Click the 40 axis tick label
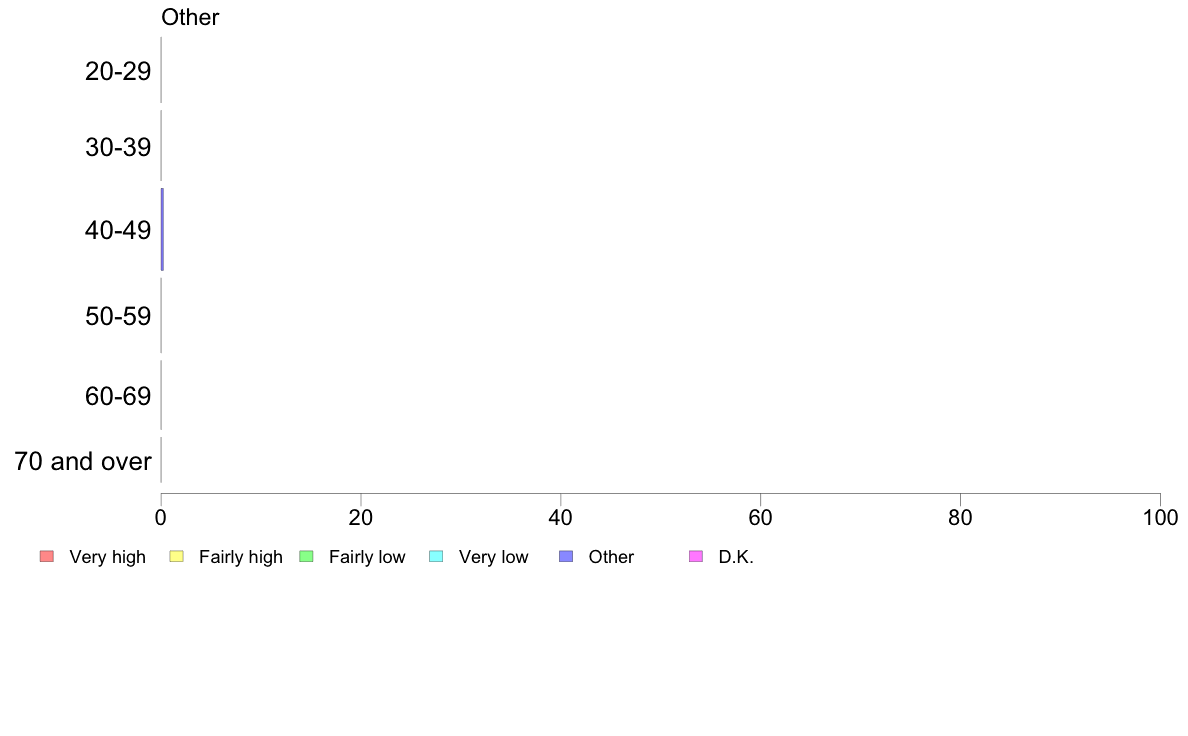 pos(560,518)
